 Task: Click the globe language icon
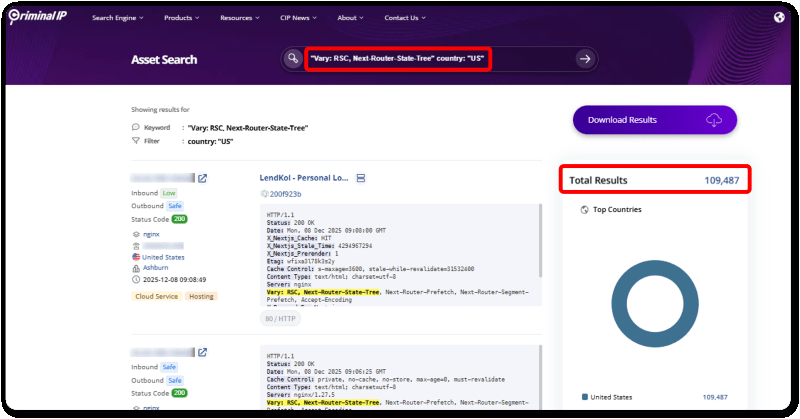click(779, 17)
